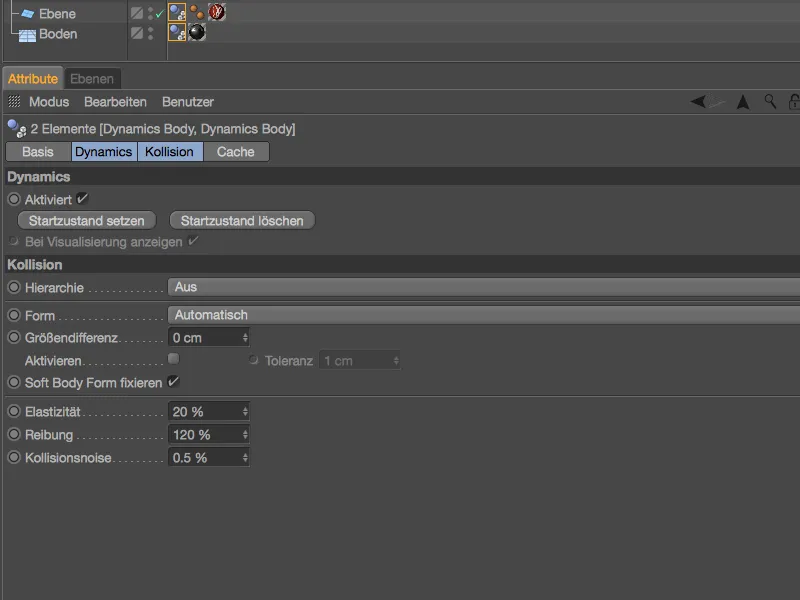Screen dimensions: 800x600
Task: Click the Elastizität keyframe circle
Action: point(14,411)
